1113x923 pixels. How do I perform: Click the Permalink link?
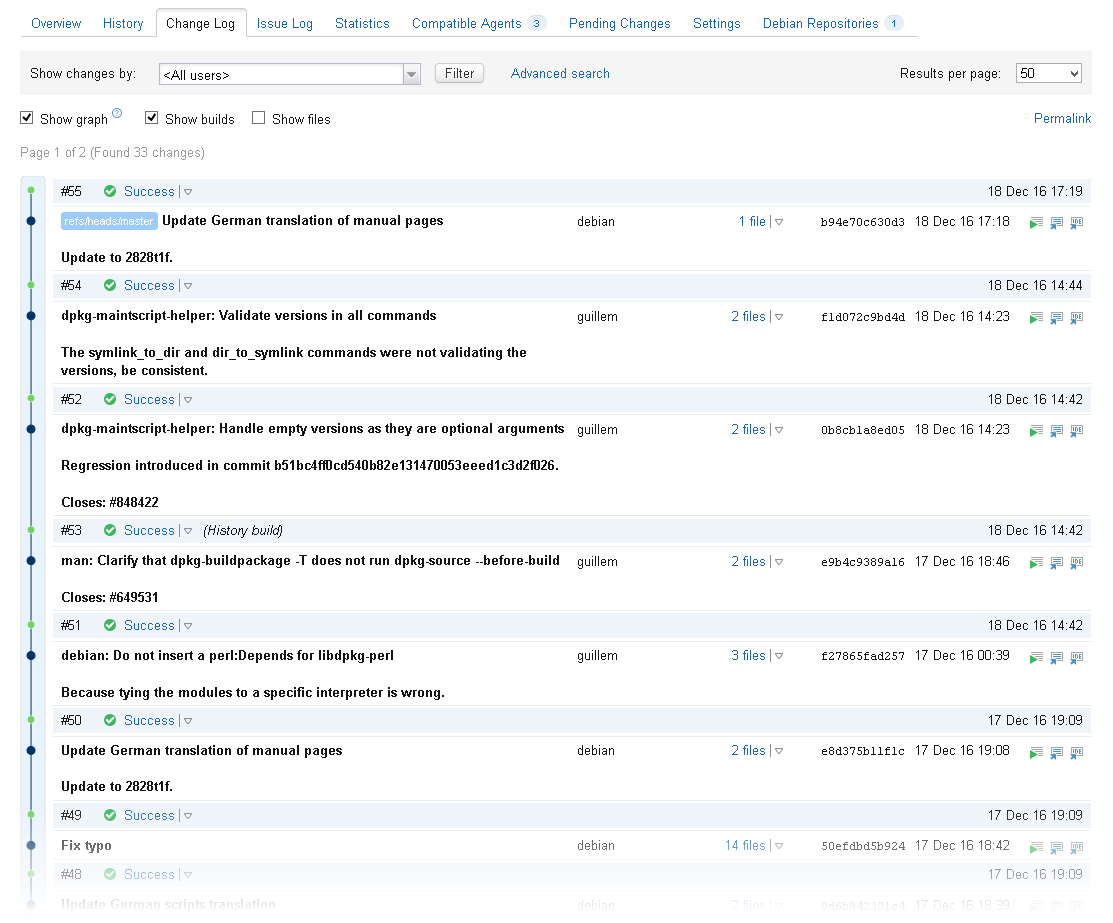coord(1062,119)
